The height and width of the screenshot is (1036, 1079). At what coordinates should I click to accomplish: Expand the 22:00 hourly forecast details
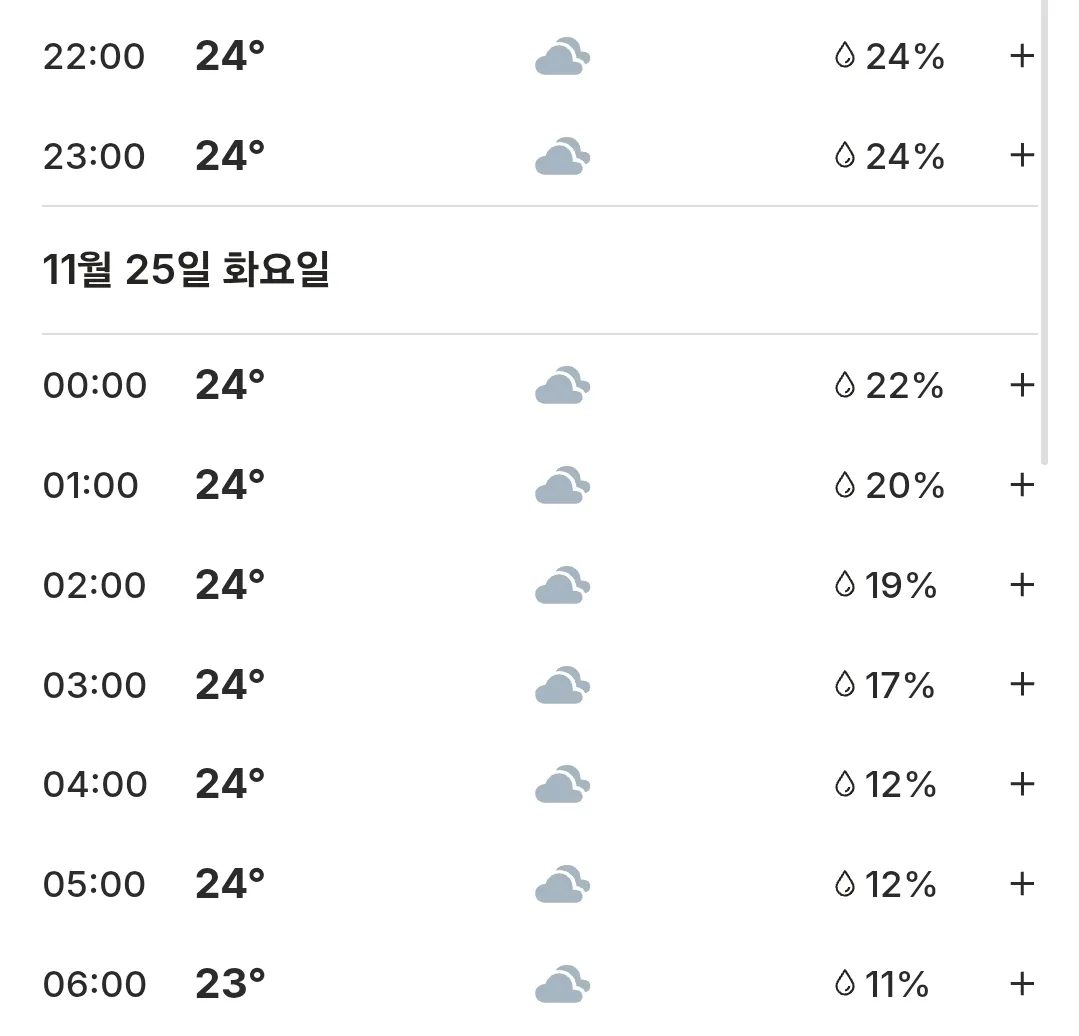tap(1022, 56)
